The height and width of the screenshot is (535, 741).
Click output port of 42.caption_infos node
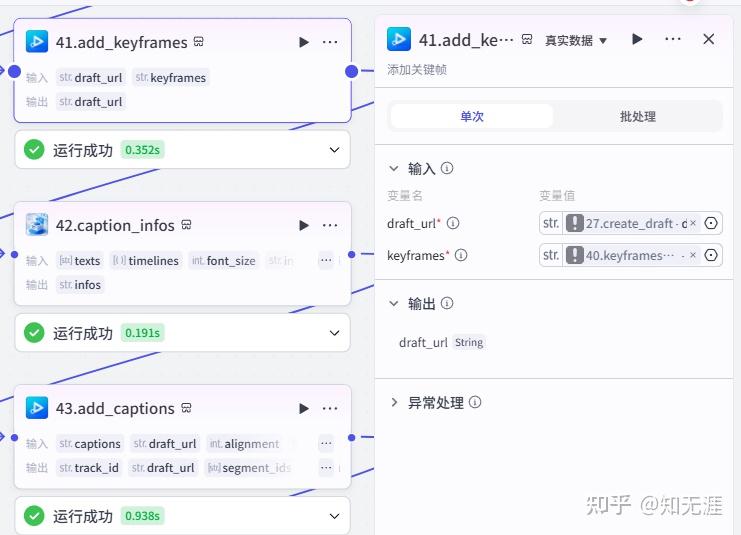click(352, 254)
